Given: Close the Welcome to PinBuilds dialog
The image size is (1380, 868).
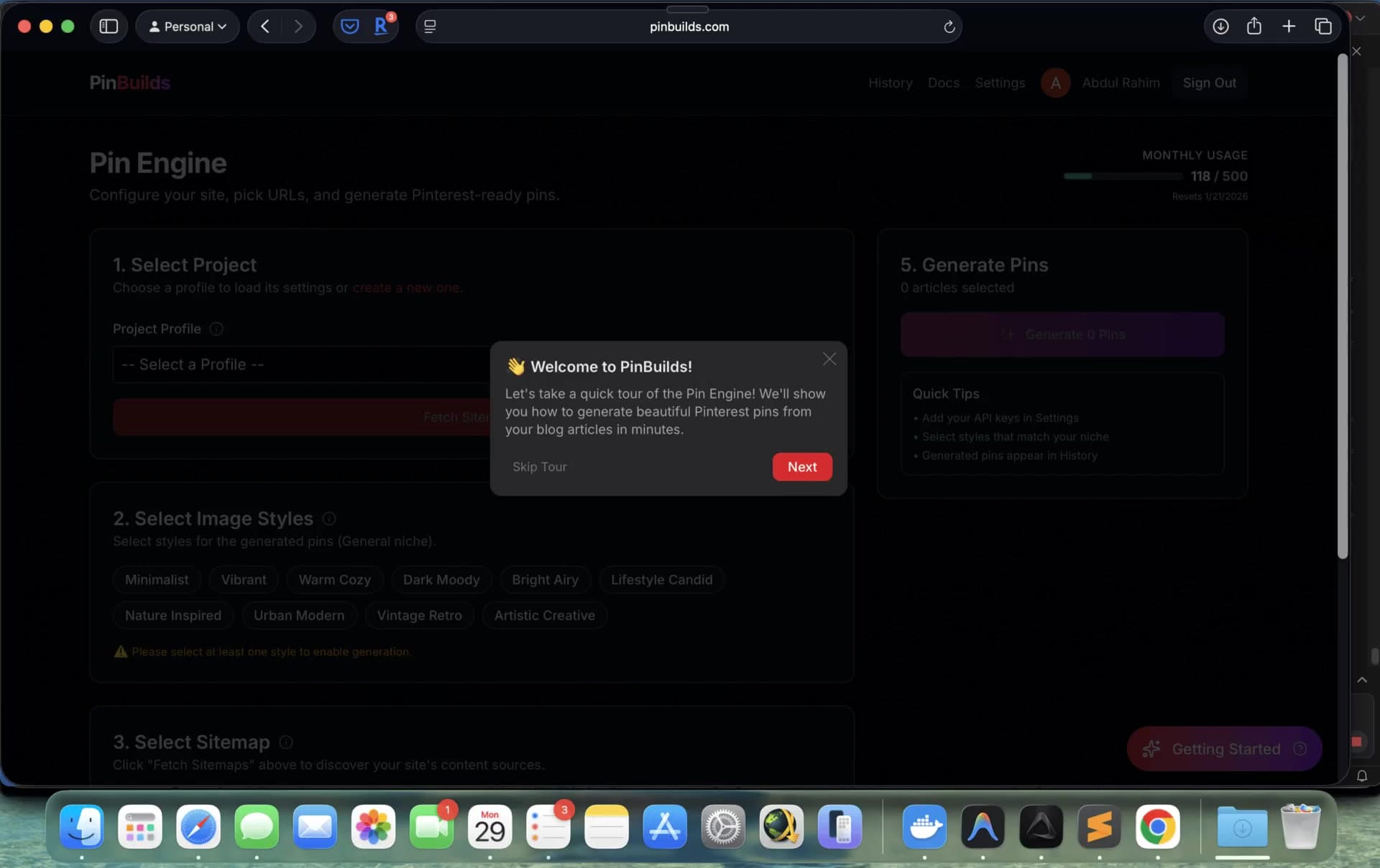Looking at the screenshot, I should coord(829,359).
